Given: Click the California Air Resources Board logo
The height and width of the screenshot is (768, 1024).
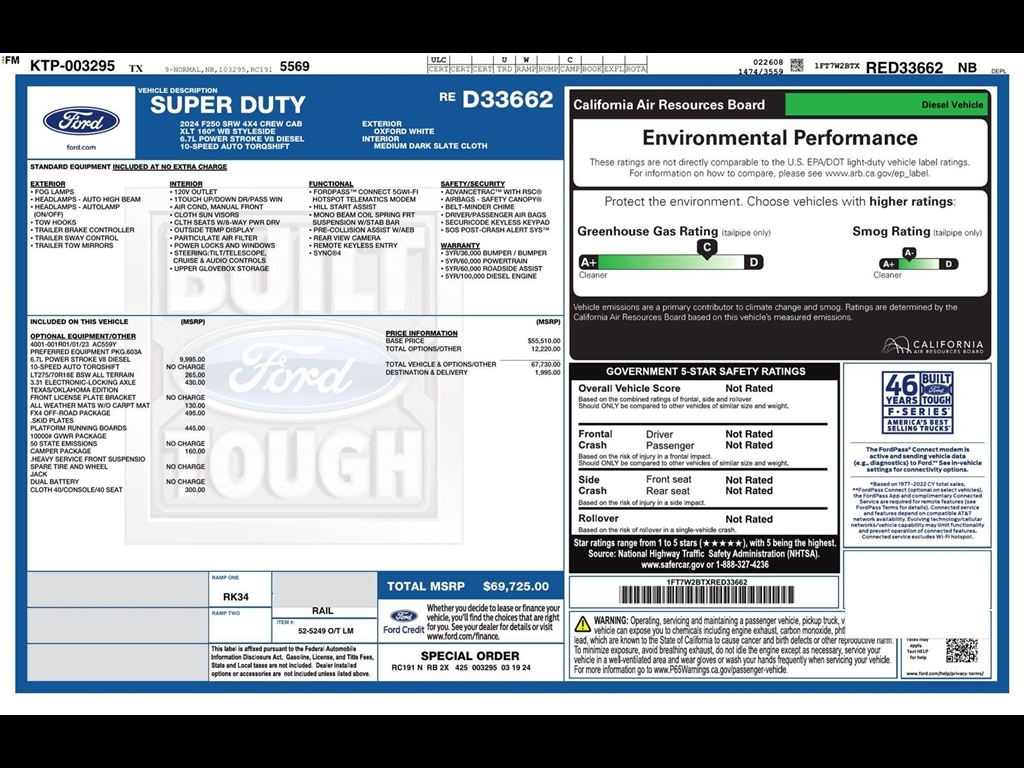Looking at the screenshot, I should (933, 345).
